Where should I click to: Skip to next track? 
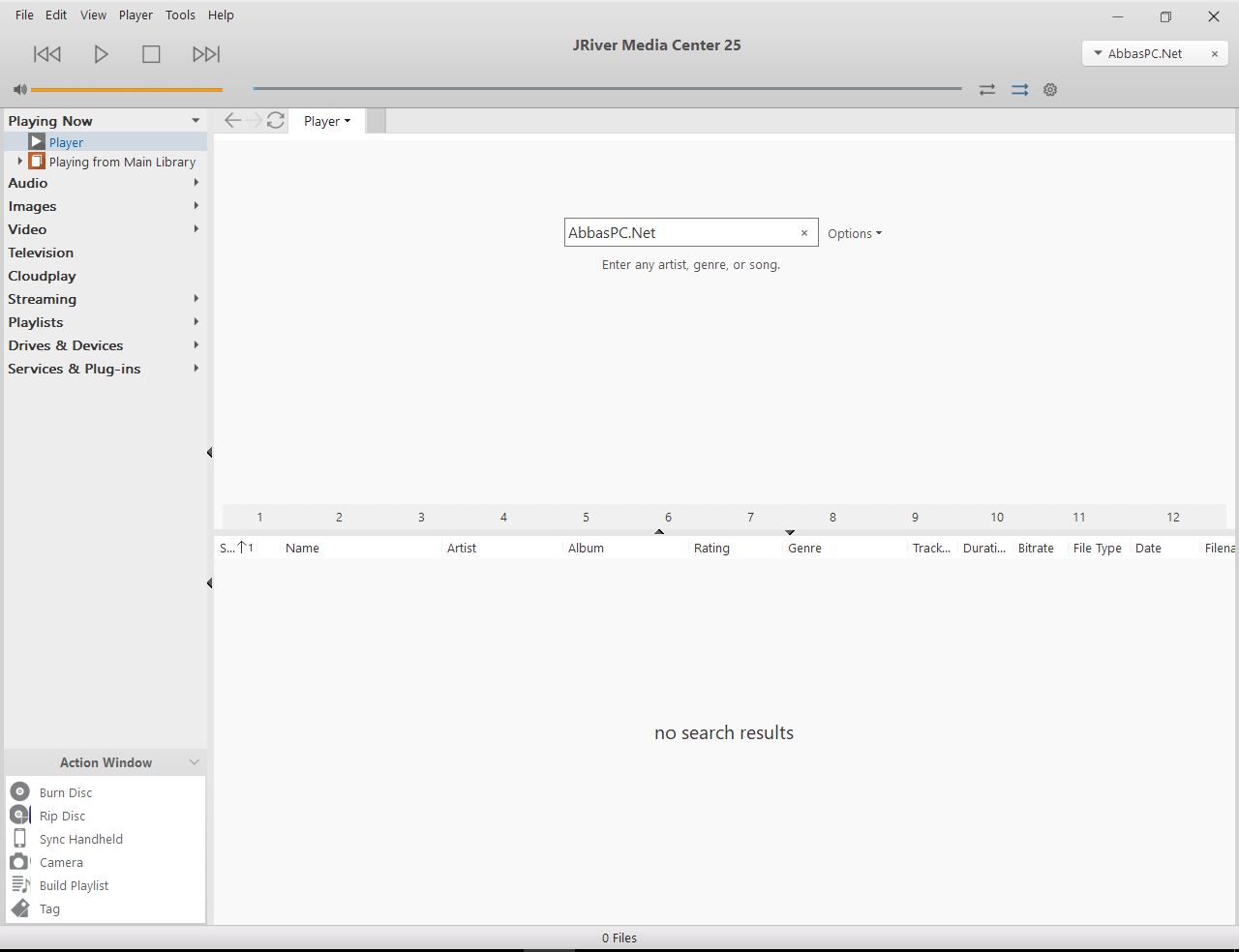click(206, 54)
